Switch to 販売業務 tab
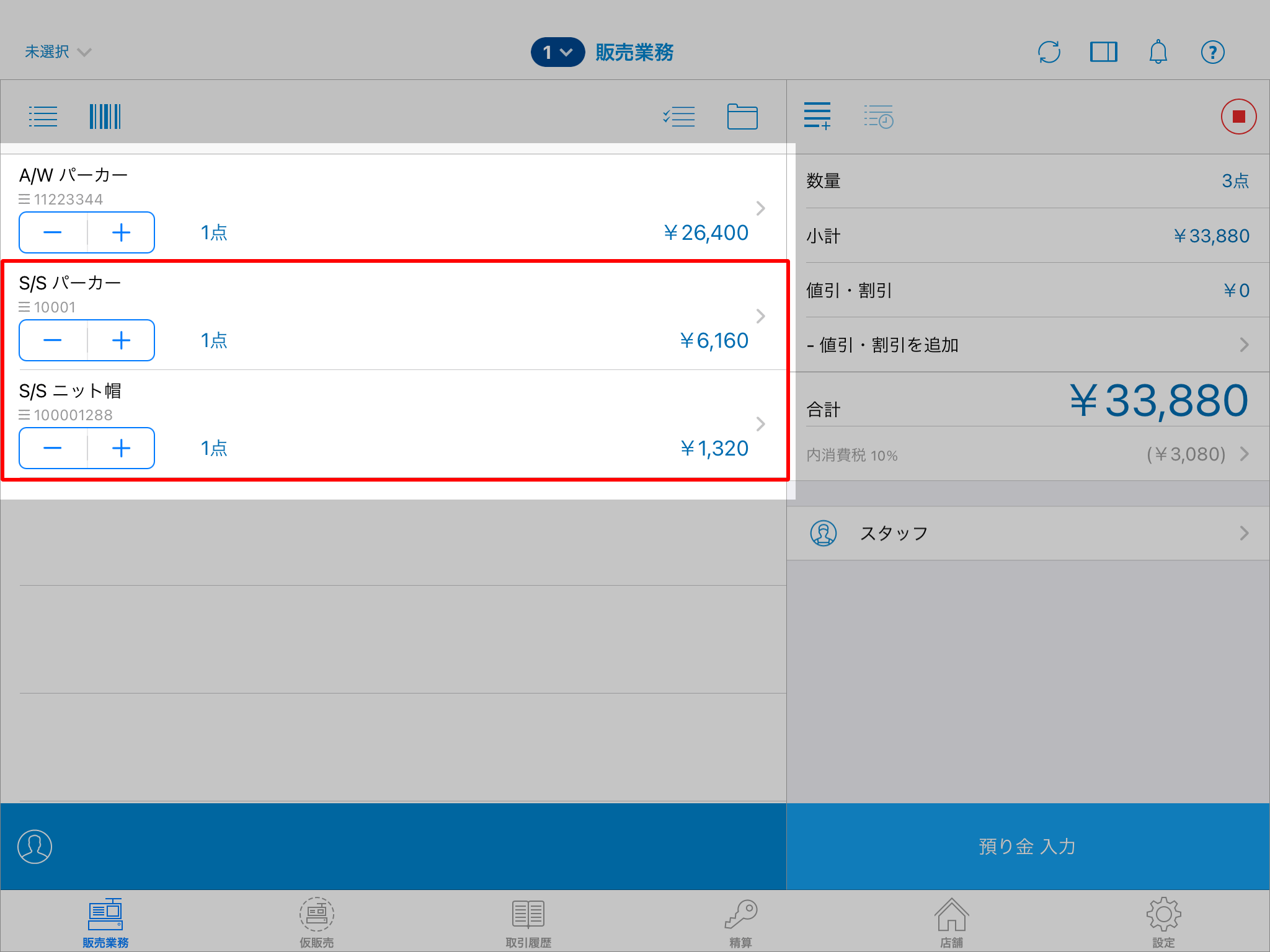The width and height of the screenshot is (1270, 952). point(105,922)
